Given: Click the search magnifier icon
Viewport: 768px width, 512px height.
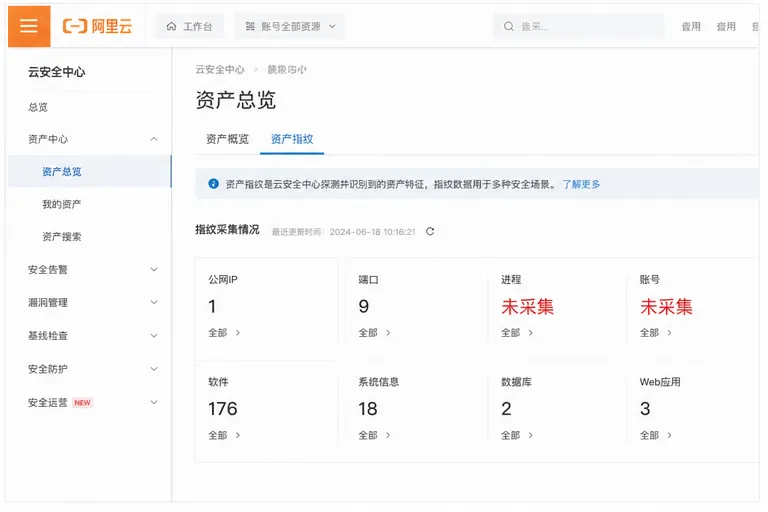Looking at the screenshot, I should coord(509,26).
